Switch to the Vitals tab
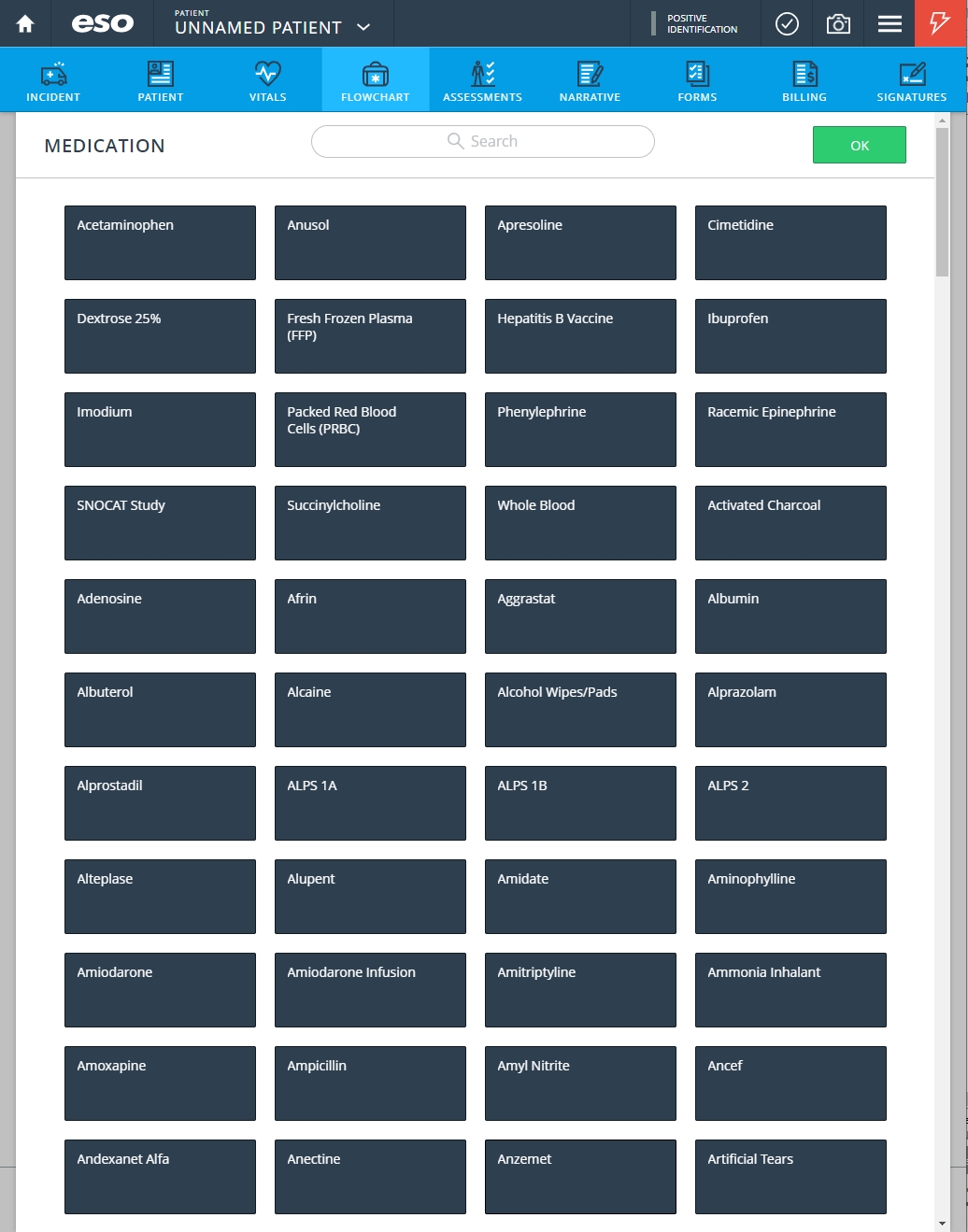This screenshot has height=1232, width=968. (268, 80)
